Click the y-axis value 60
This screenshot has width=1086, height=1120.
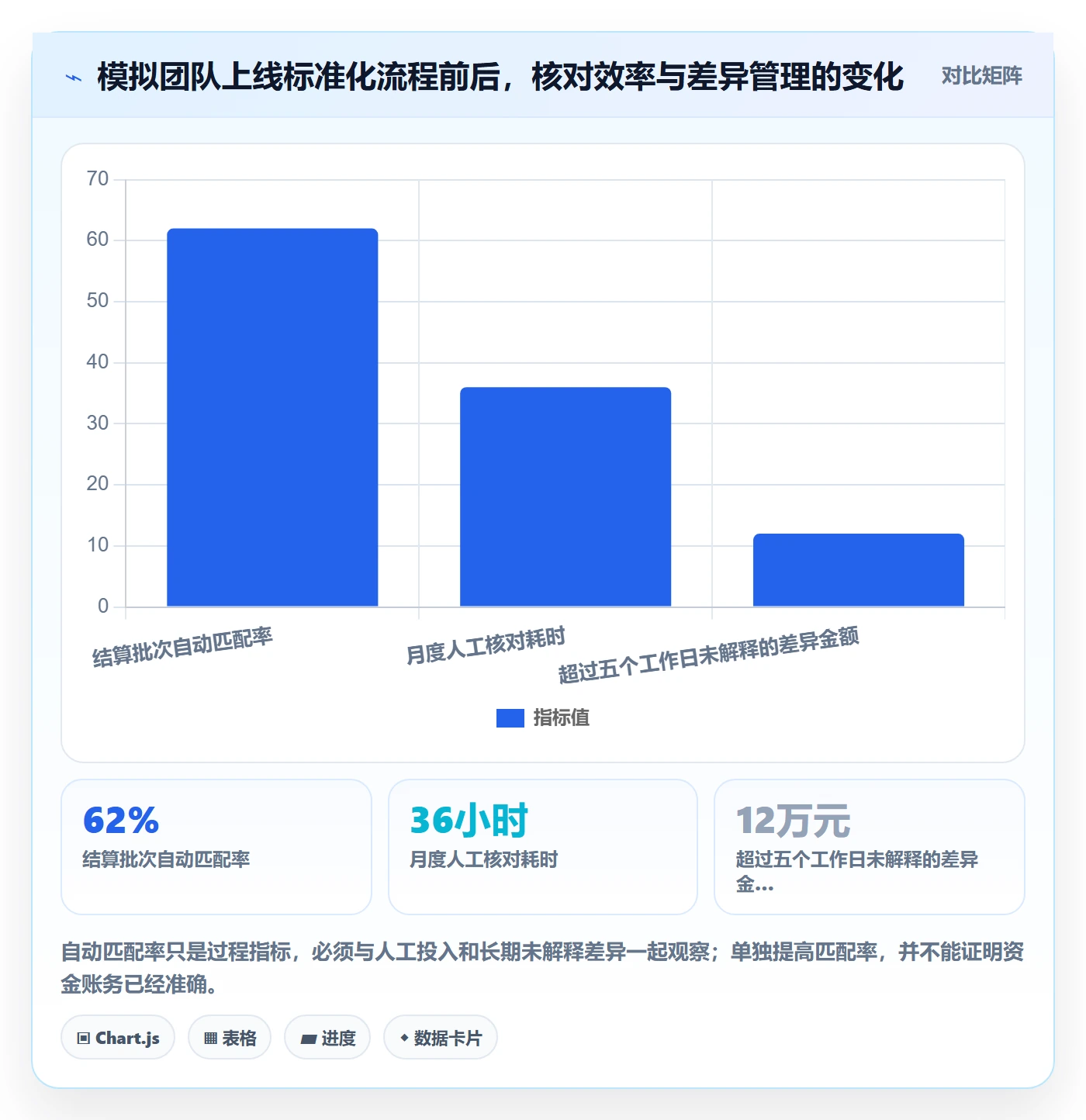(x=98, y=240)
